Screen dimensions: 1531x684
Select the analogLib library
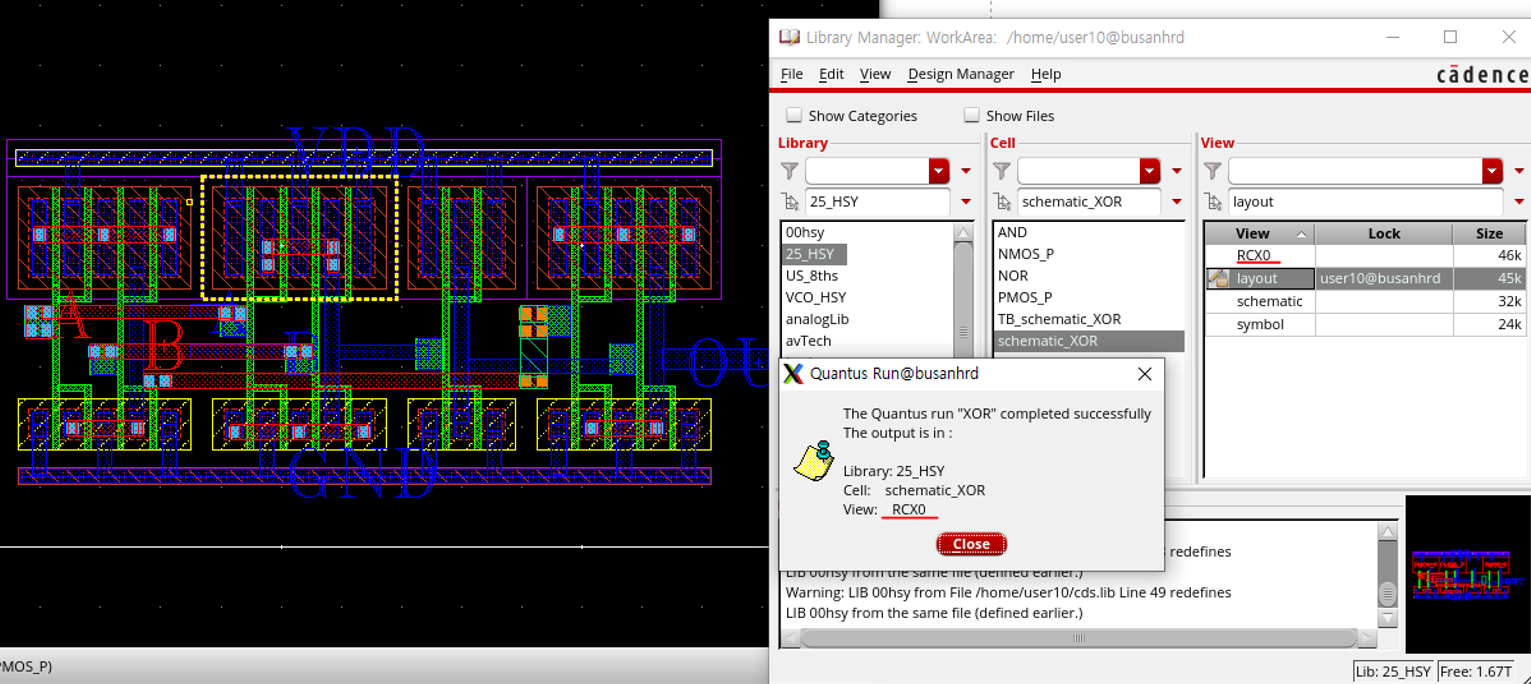[x=817, y=320]
